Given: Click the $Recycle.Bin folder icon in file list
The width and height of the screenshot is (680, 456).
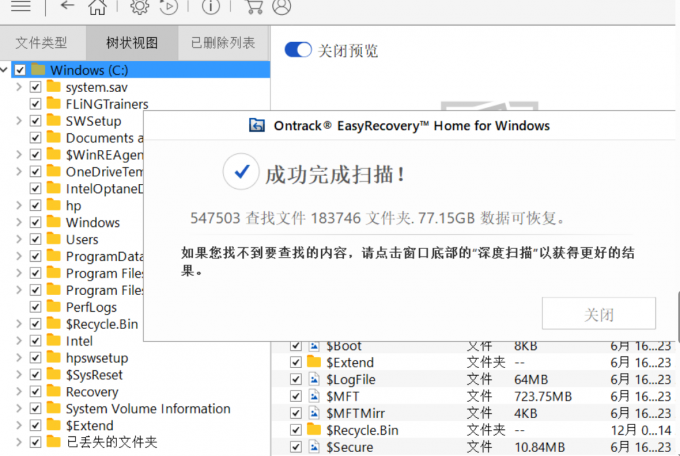Looking at the screenshot, I should coord(314,430).
